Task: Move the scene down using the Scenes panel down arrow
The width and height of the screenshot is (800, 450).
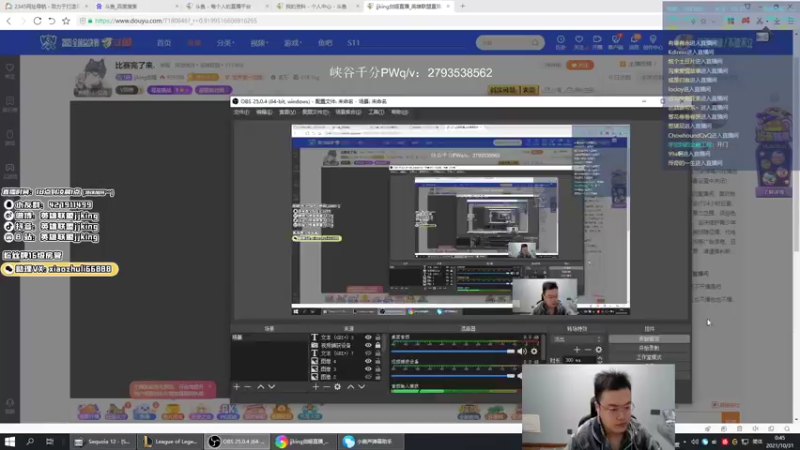Action: click(x=271, y=387)
